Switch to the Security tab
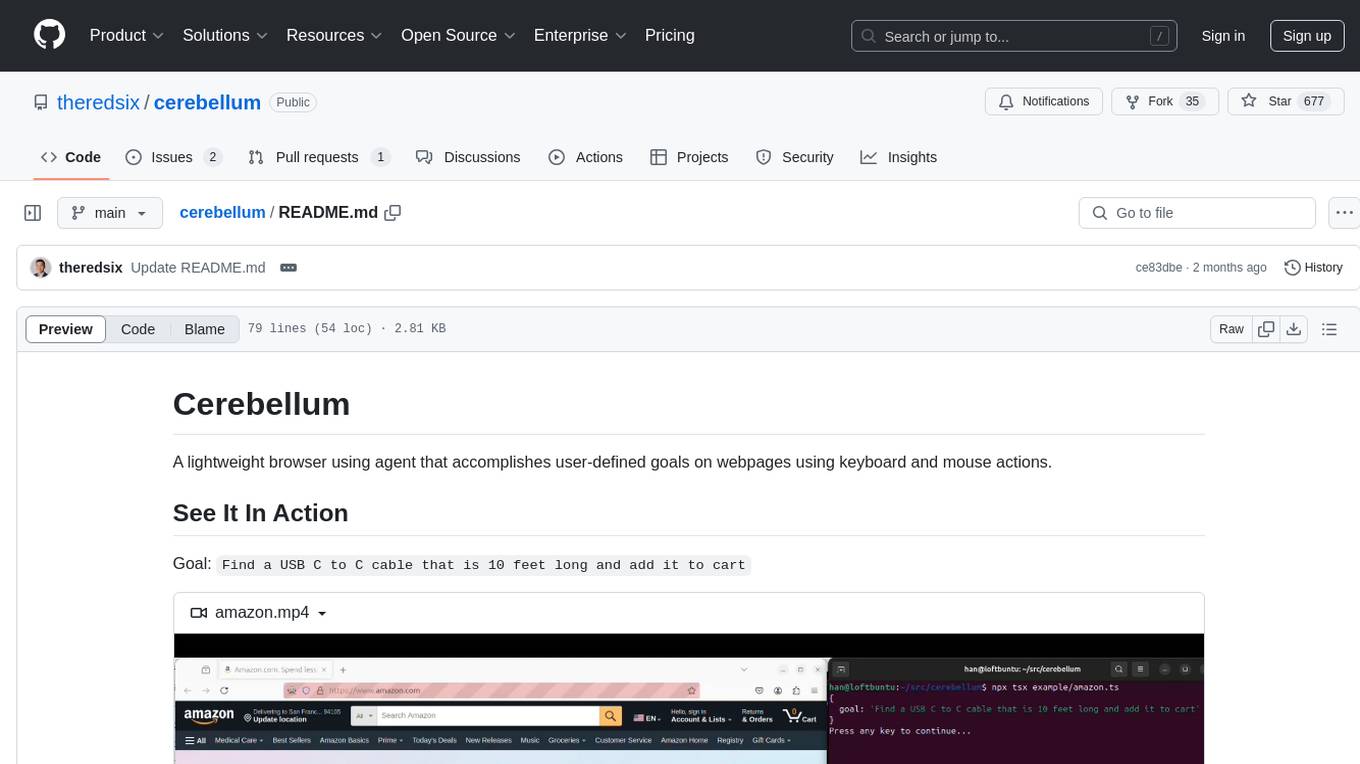This screenshot has width=1360, height=764. tap(795, 157)
